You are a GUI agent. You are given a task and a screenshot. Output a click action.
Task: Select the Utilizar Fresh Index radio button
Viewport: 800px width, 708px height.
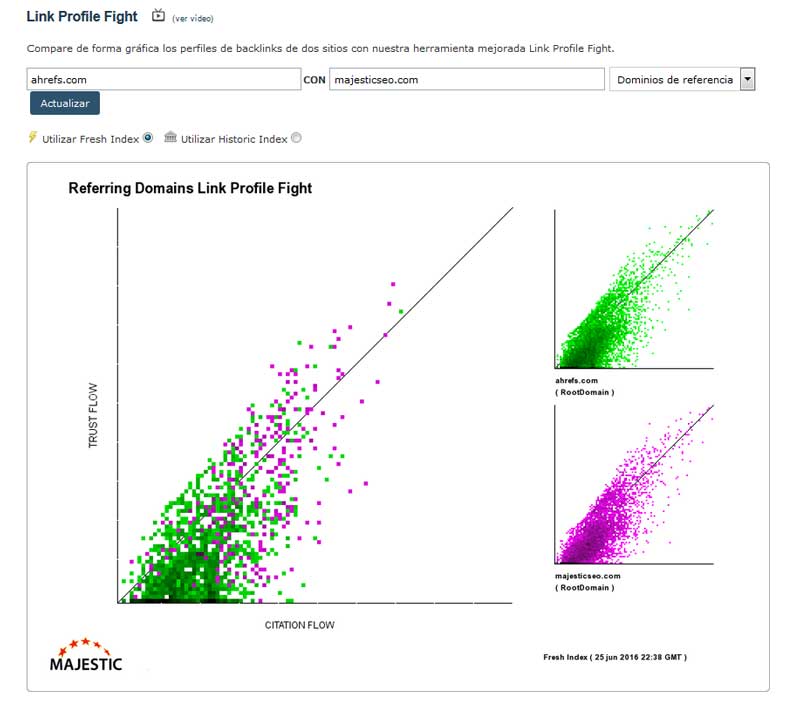tap(148, 138)
